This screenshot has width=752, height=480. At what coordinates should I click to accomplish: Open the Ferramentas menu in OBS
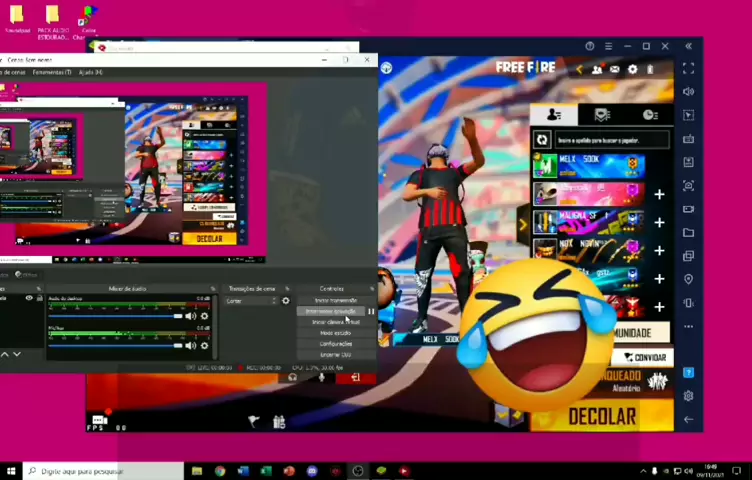51,73
